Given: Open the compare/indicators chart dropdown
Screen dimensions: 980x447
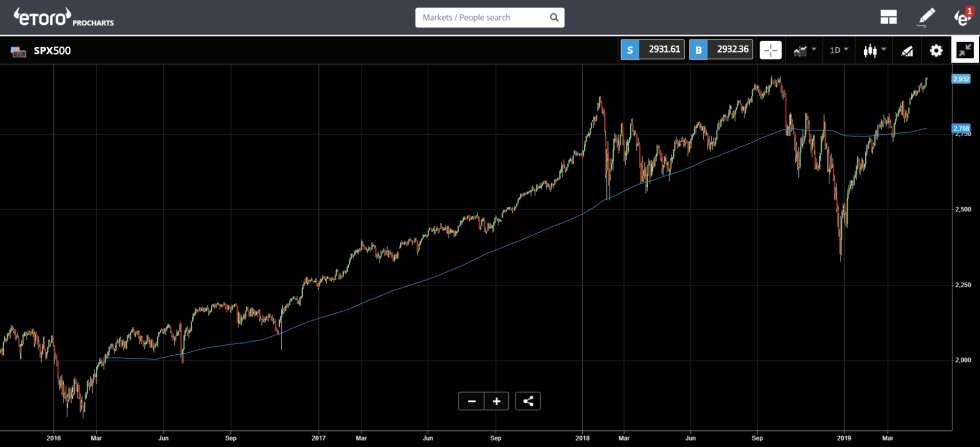Looking at the screenshot, I should [804, 50].
